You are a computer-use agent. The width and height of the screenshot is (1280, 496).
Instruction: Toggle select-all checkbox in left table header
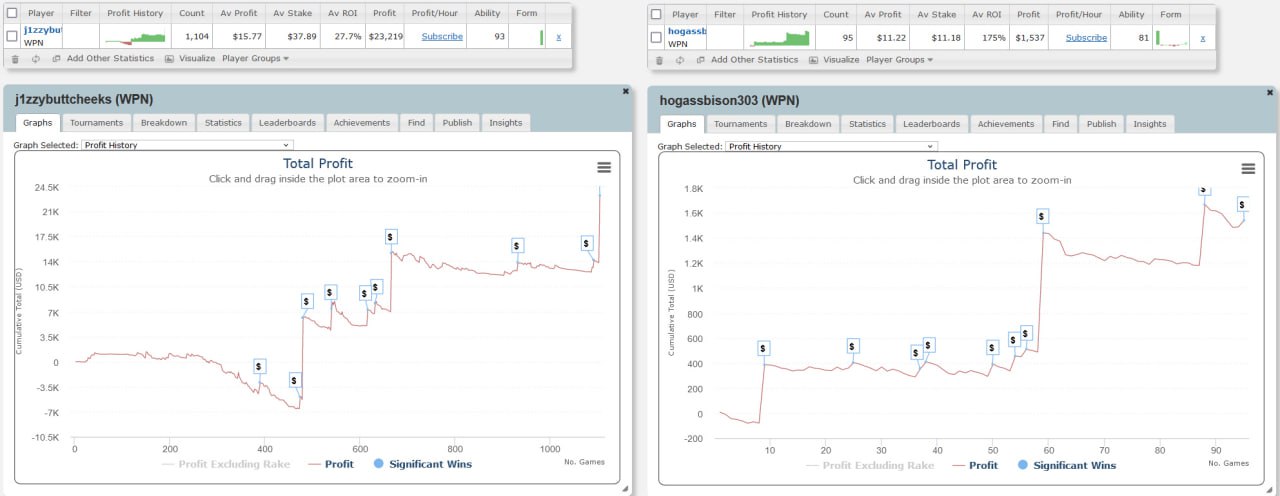[12, 14]
